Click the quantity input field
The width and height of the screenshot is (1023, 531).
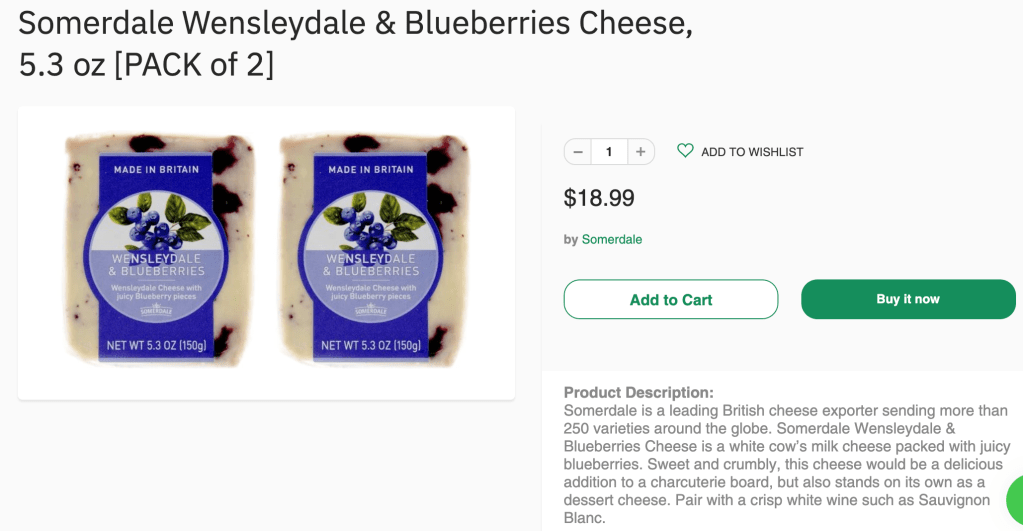coord(609,152)
